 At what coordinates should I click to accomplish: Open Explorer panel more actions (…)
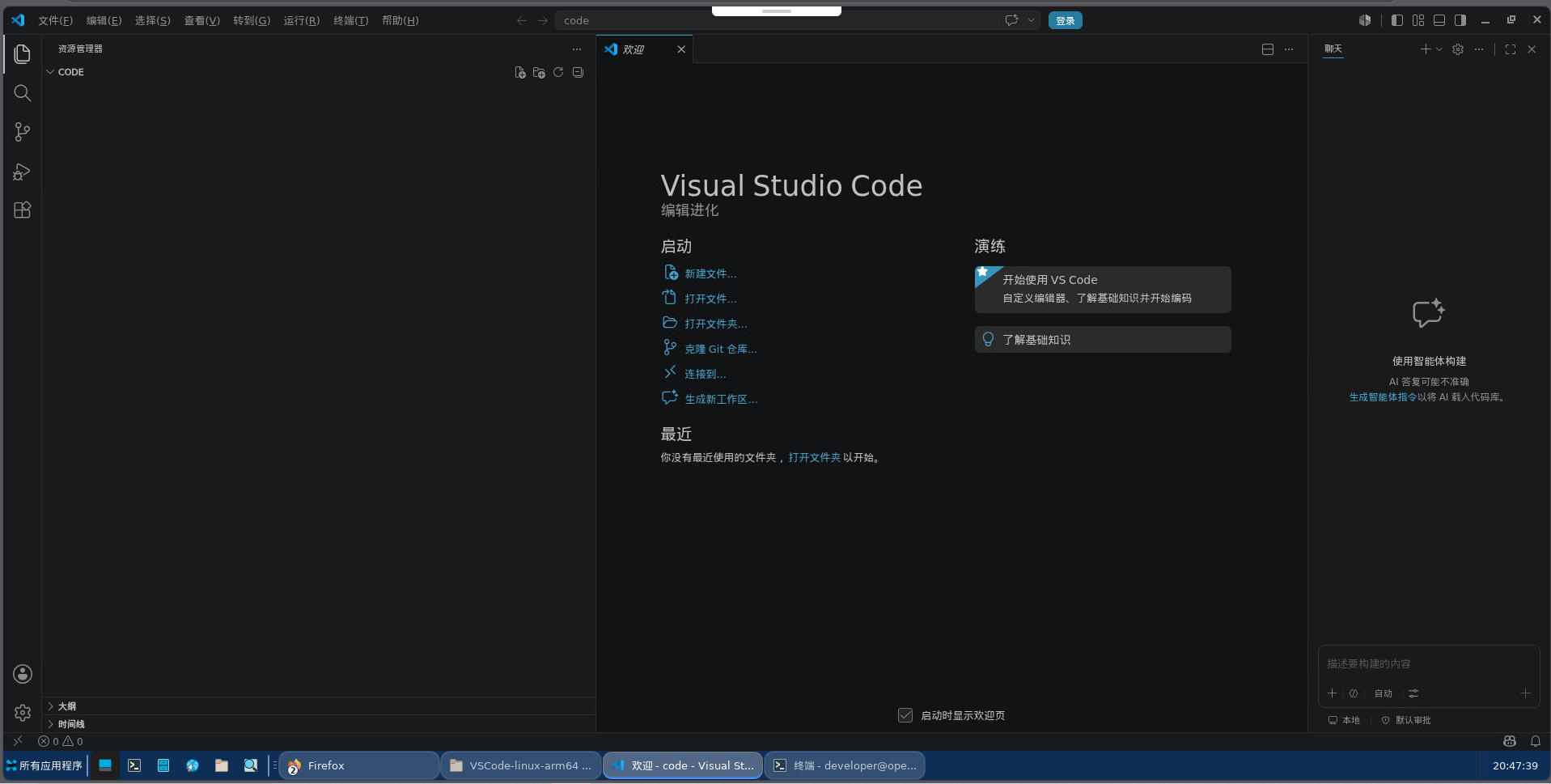(577, 49)
